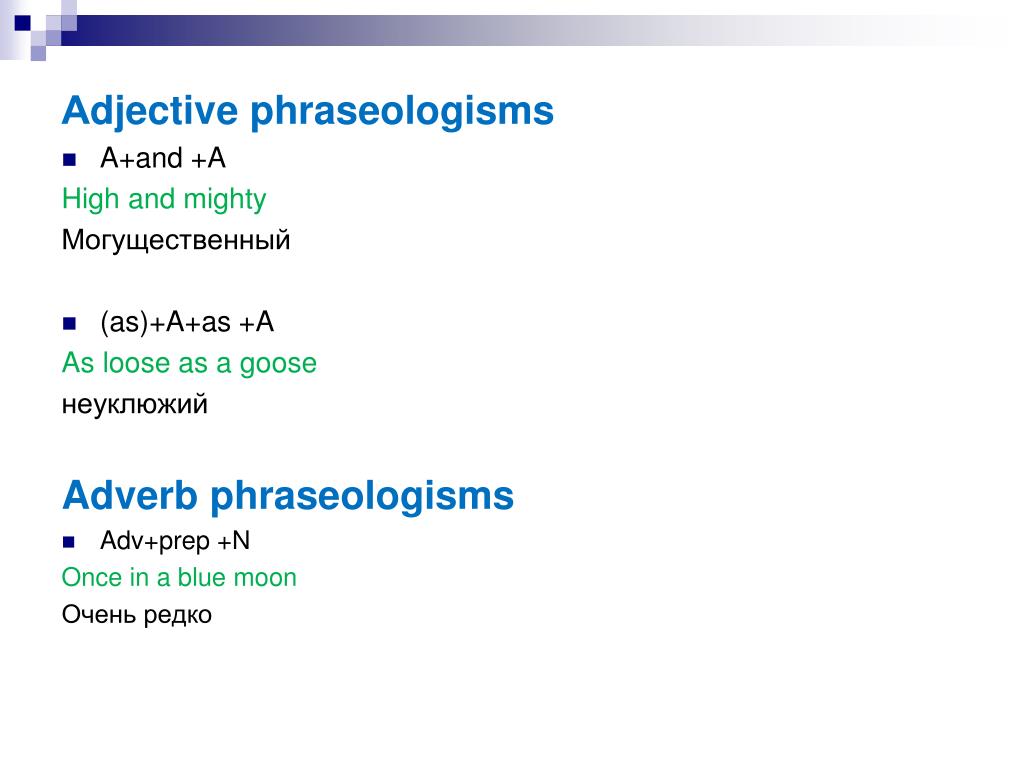Click the Russian text Очень редко
Viewport: 1024px width, 768px height.
[x=136, y=615]
